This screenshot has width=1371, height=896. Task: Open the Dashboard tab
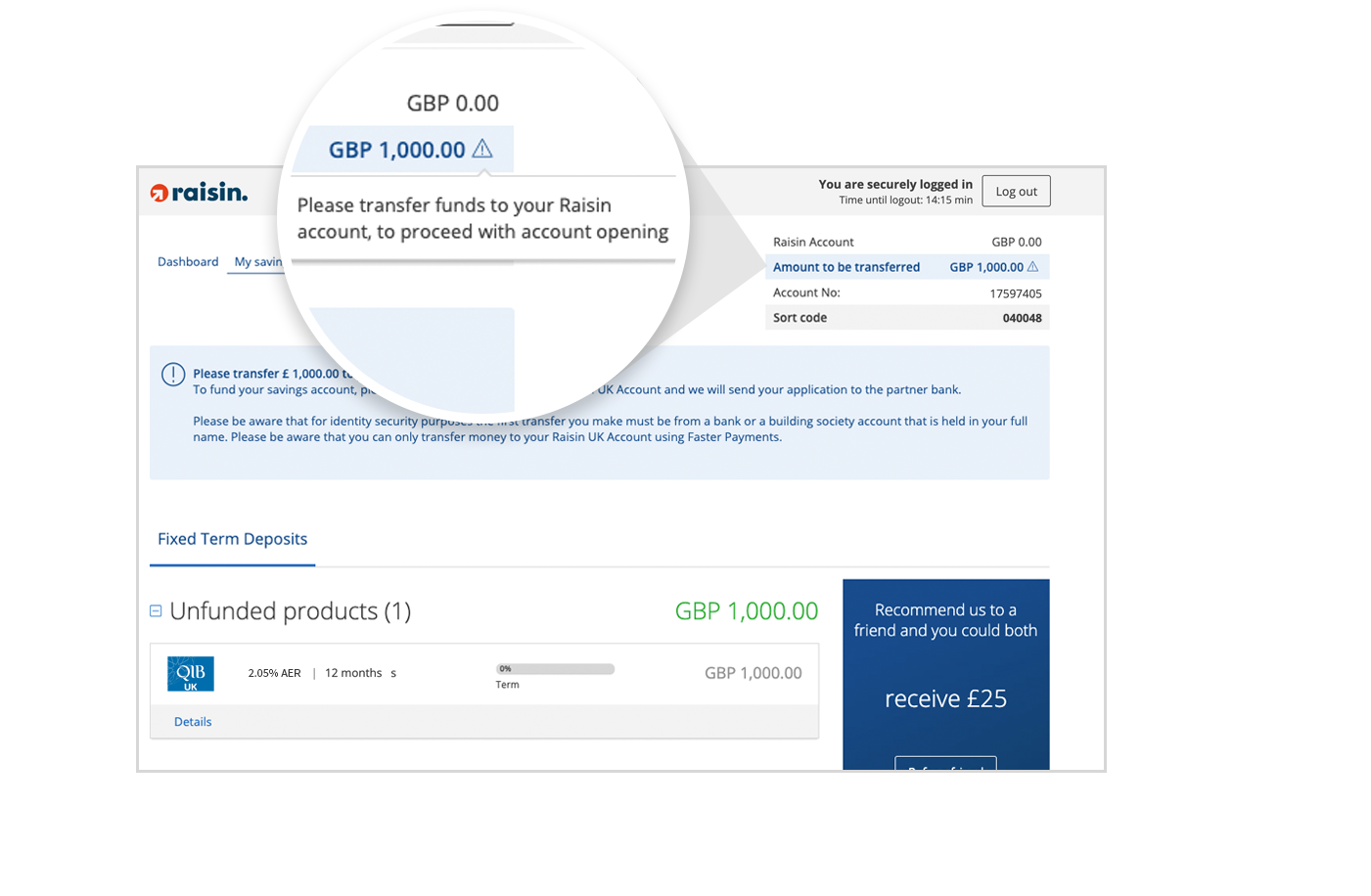point(188,261)
